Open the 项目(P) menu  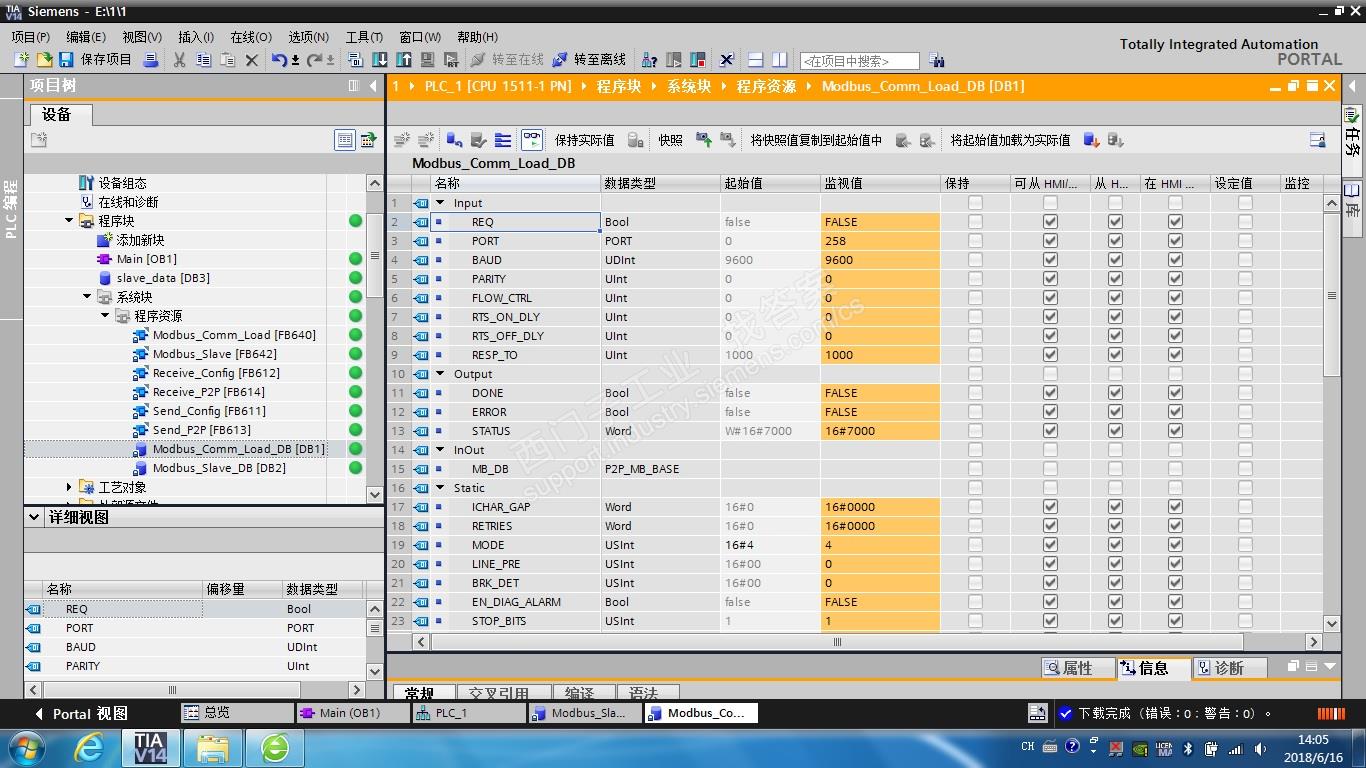click(30, 37)
